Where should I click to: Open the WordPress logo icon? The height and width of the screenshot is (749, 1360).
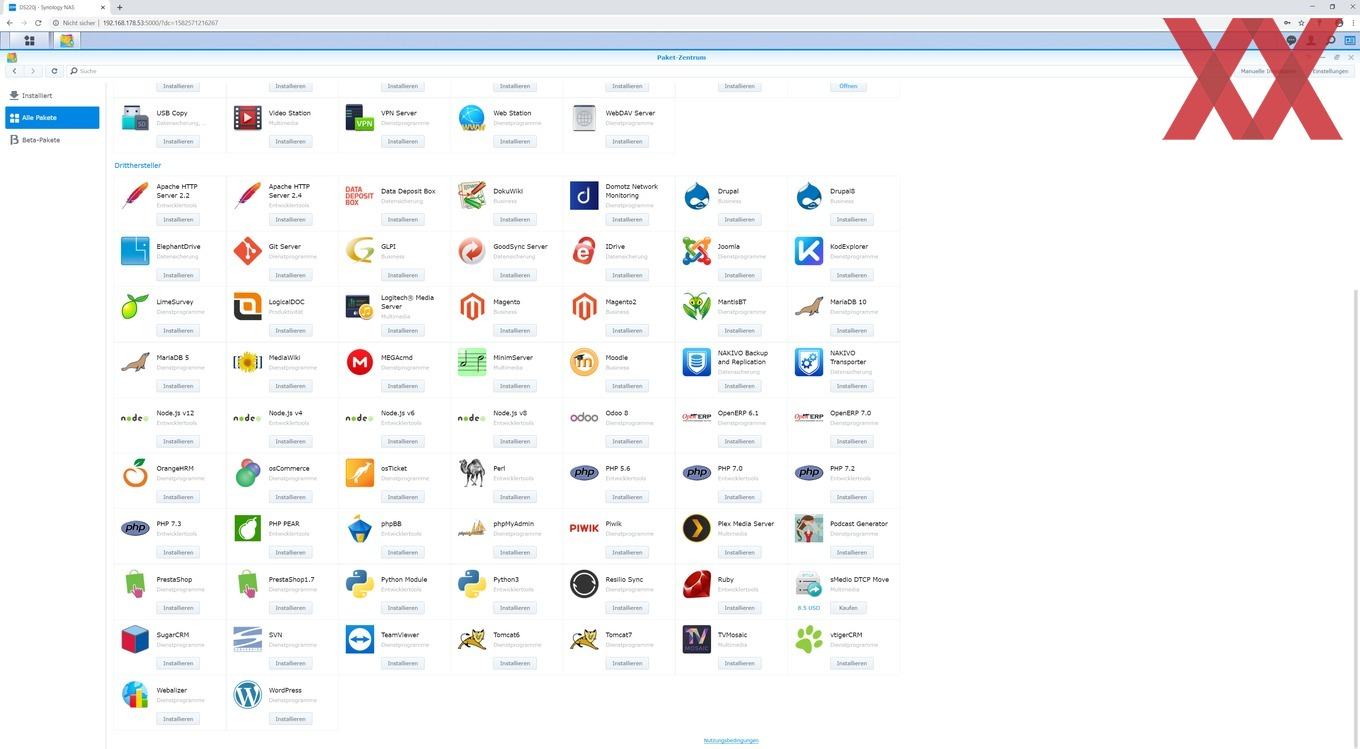pos(247,695)
